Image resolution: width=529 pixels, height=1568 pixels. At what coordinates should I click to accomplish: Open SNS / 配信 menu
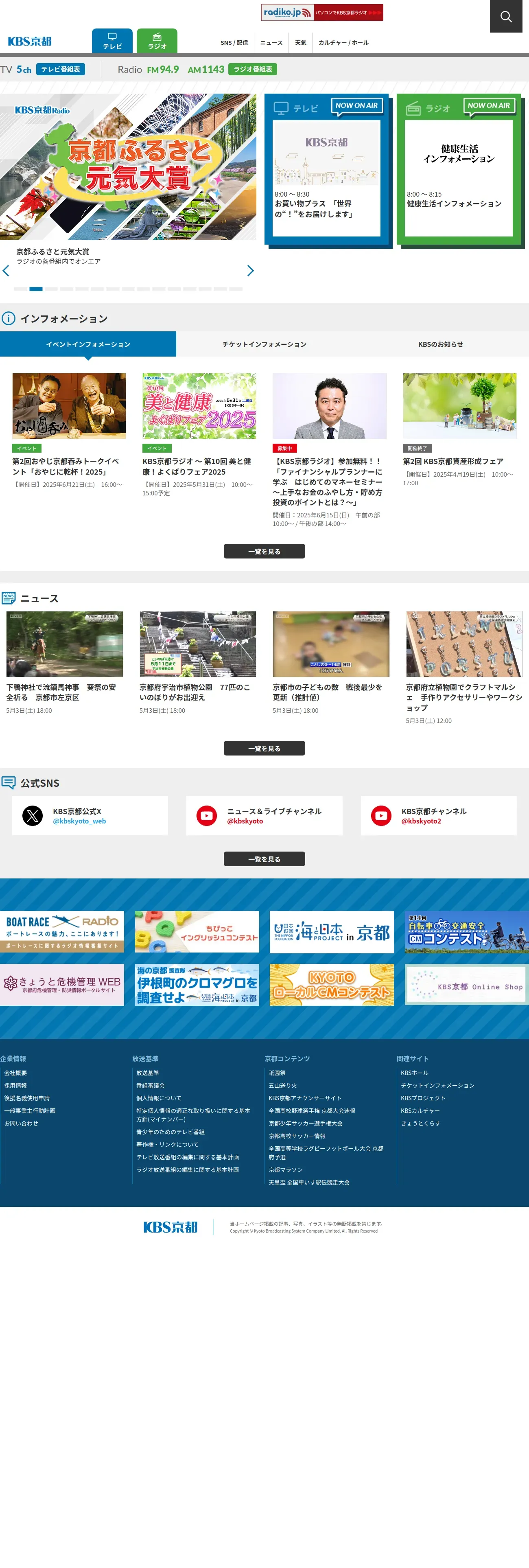pyautogui.click(x=234, y=43)
